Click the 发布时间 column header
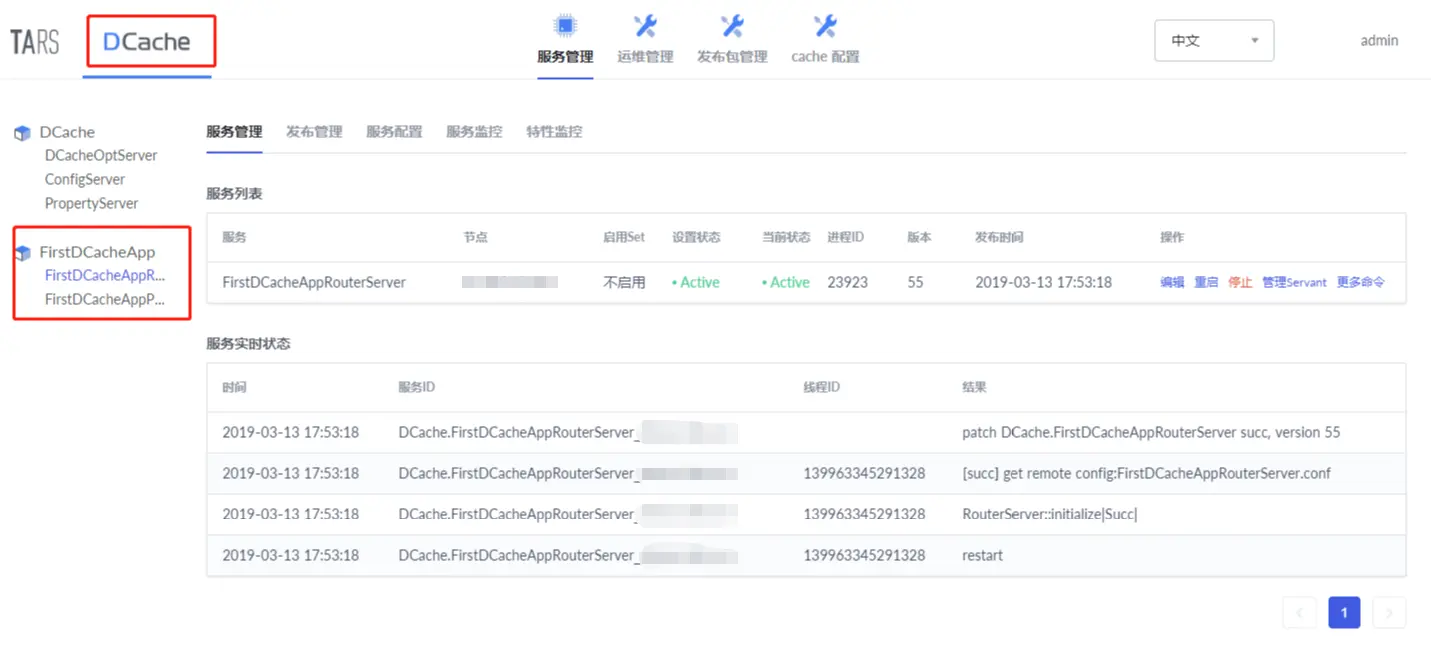 999,238
